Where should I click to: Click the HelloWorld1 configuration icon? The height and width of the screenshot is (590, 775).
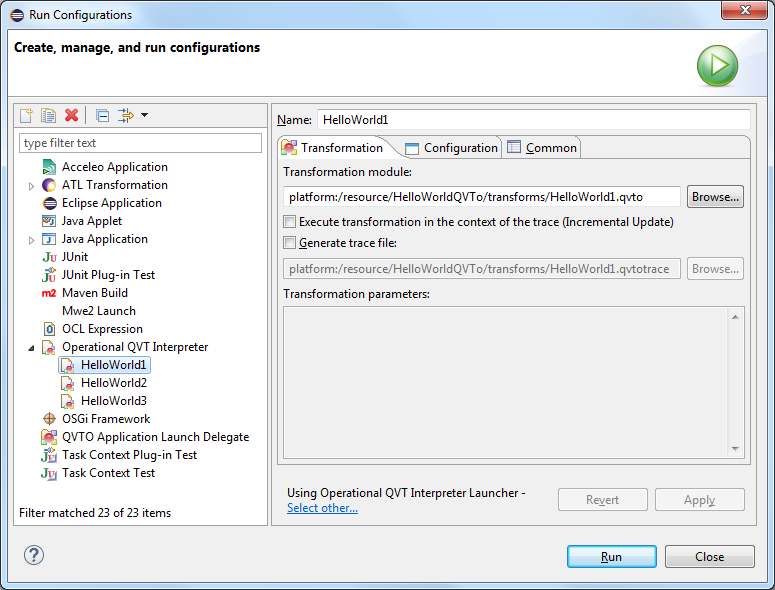point(68,366)
